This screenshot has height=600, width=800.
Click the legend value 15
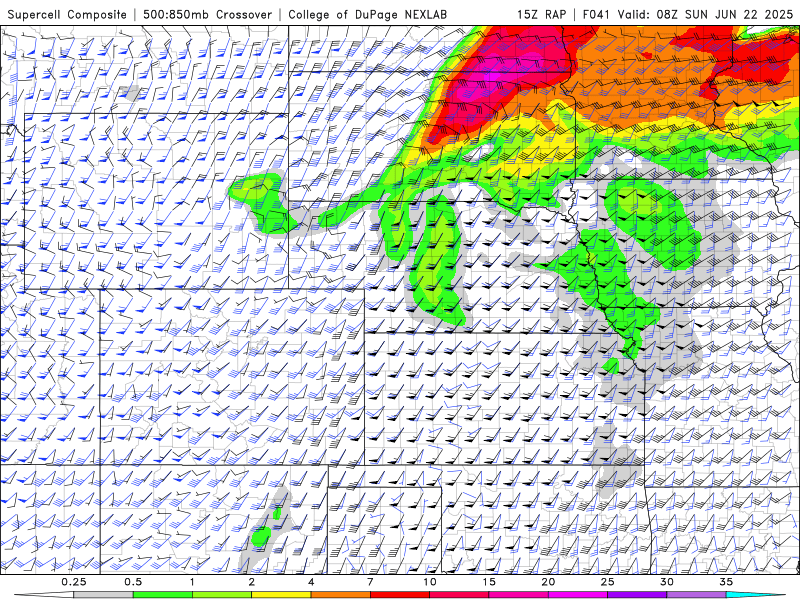click(489, 582)
